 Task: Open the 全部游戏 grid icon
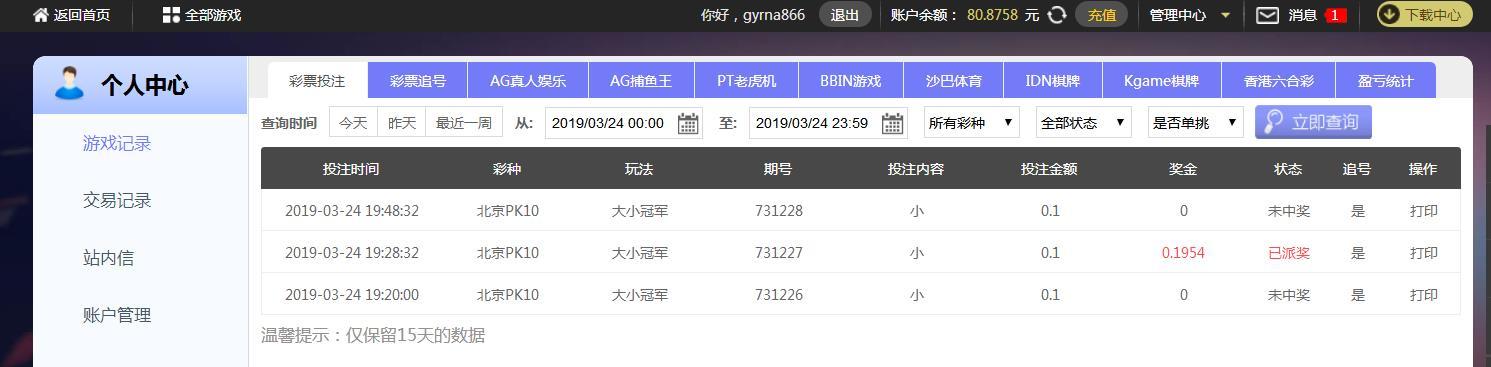171,15
